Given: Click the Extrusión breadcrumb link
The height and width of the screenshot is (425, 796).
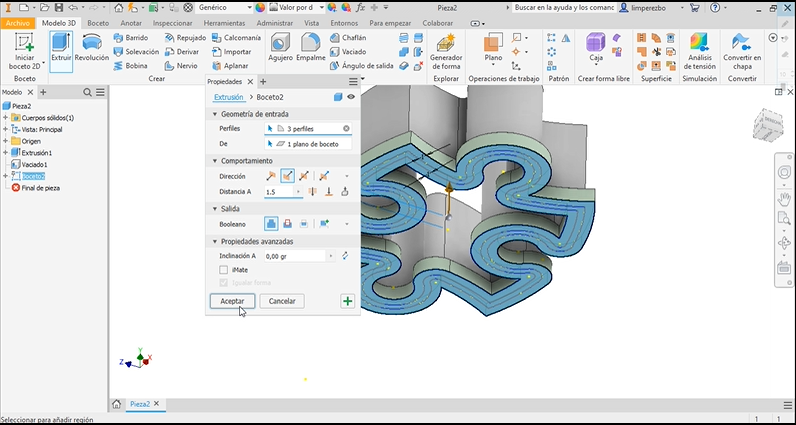Looking at the screenshot, I should click(228, 97).
